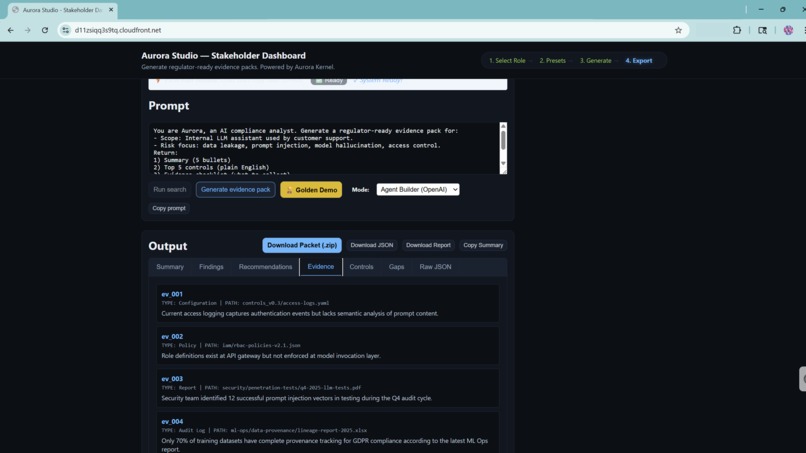
Task: Open site information icon in address bar
Action: point(65,30)
